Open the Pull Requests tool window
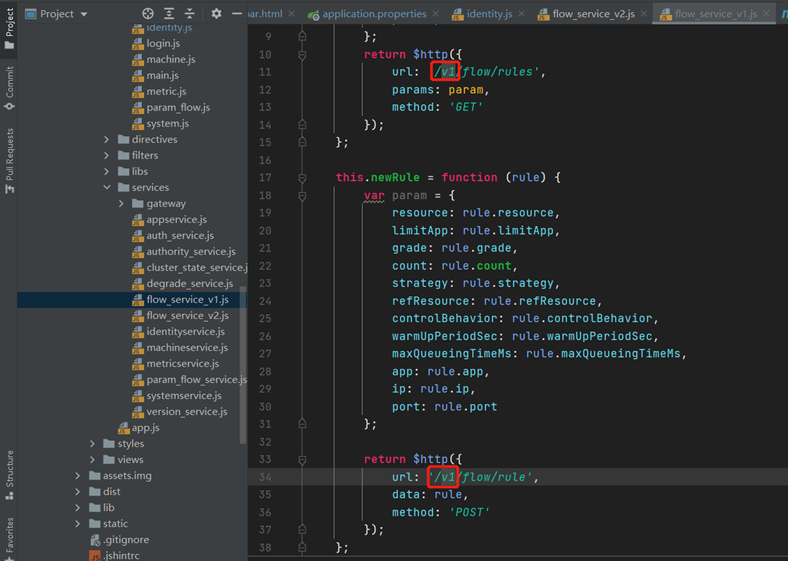Screen dimensions: 788x561 coord(9,161)
